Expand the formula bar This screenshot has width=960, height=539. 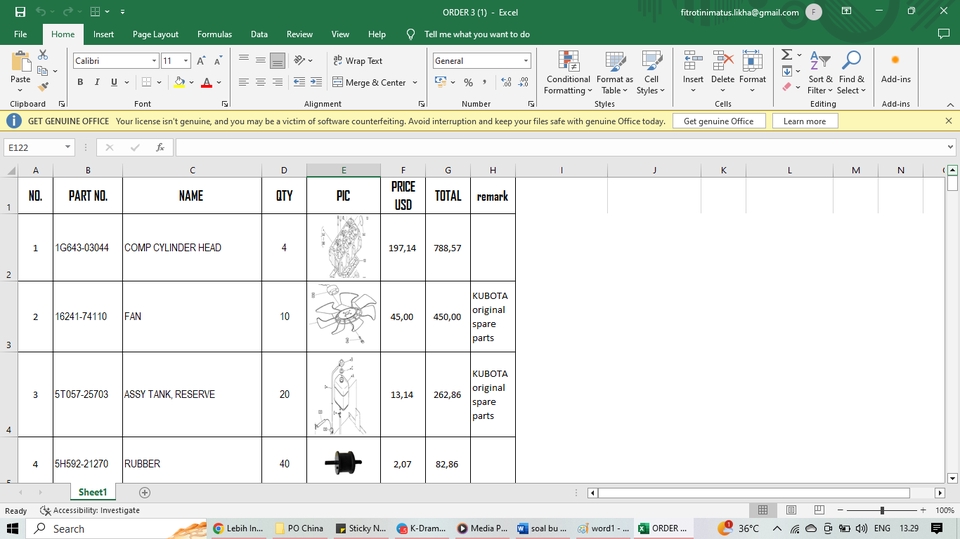[950, 147]
